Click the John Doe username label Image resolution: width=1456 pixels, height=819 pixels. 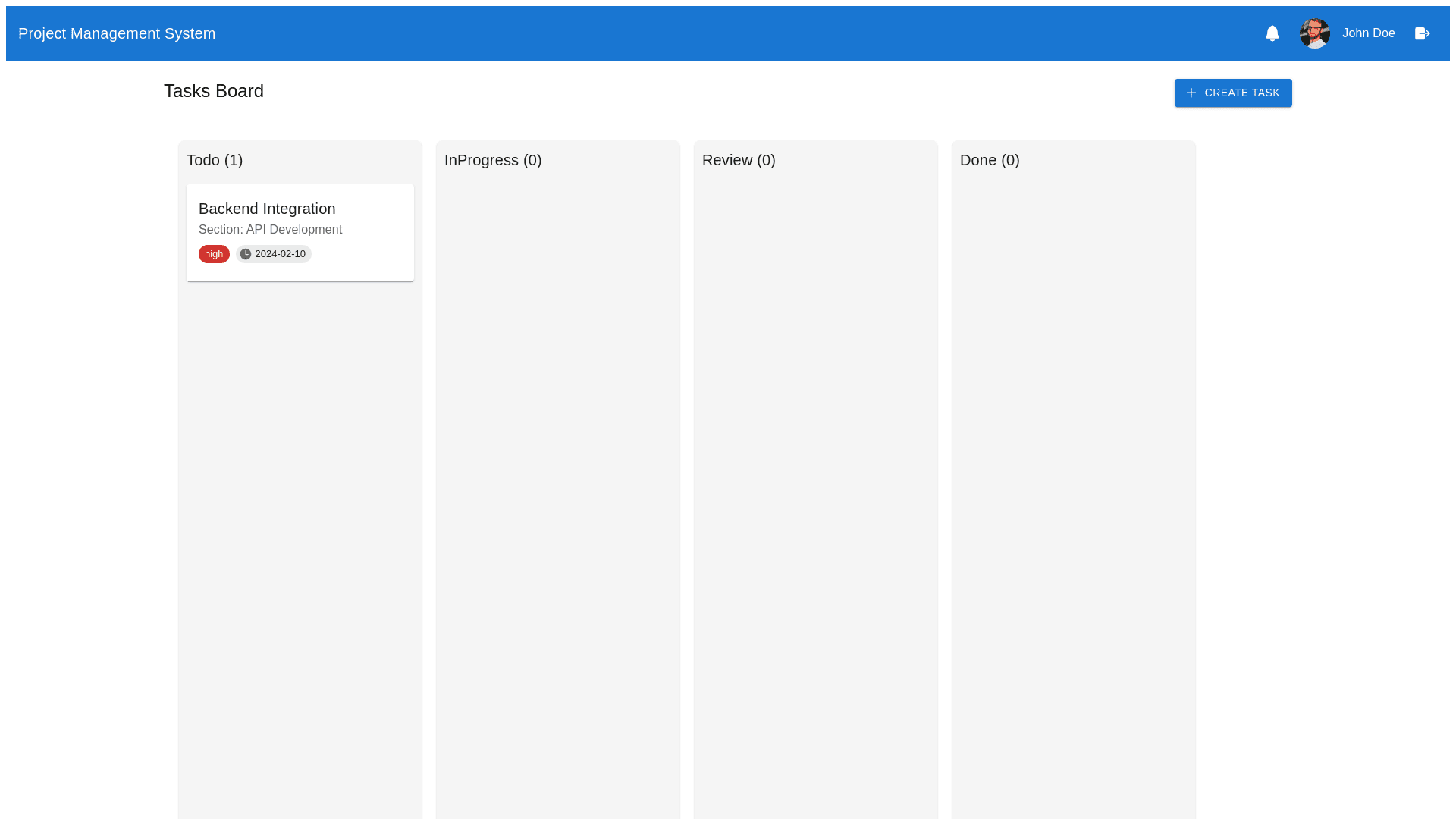[x=1368, y=33]
